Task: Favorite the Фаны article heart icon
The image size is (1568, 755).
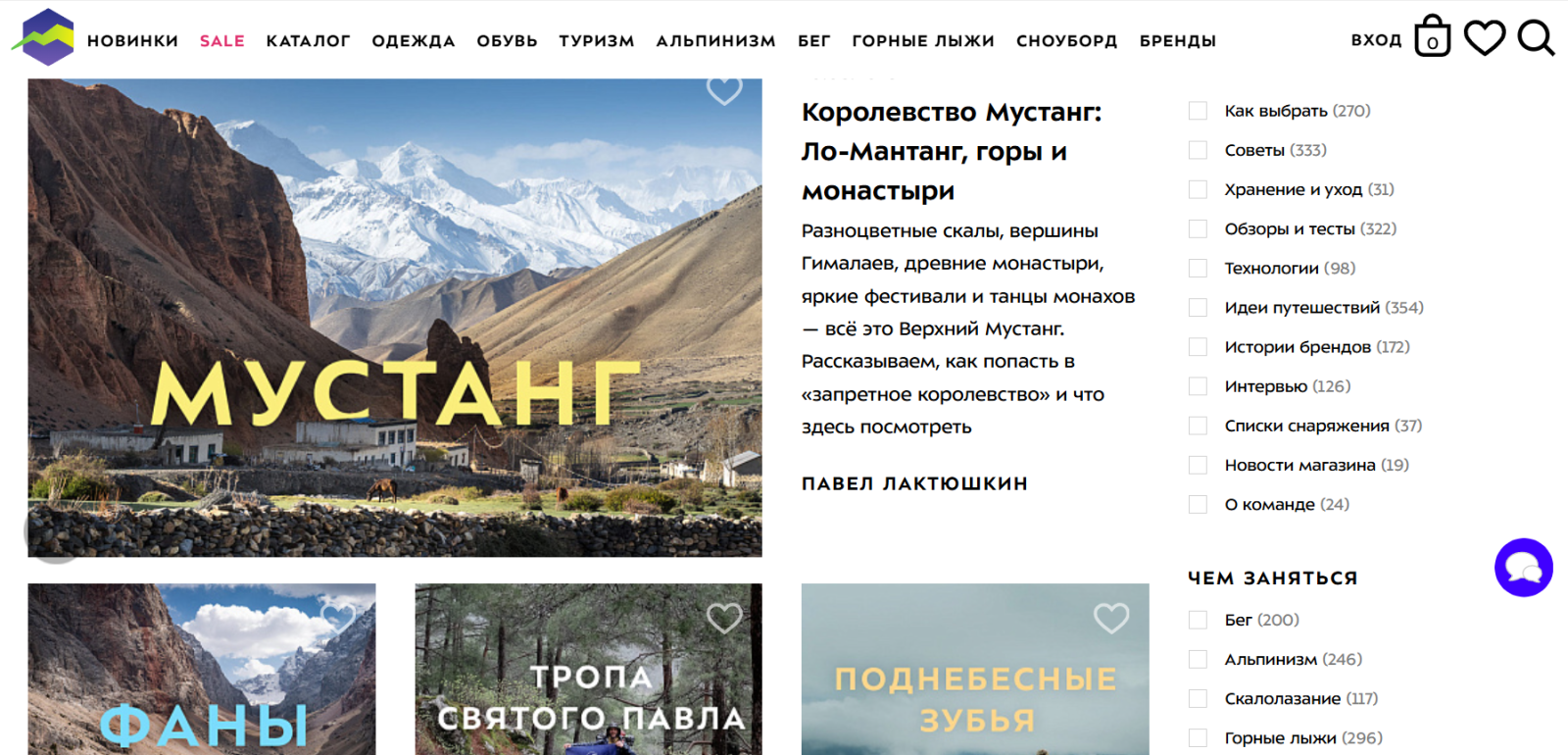Action: click(x=338, y=618)
